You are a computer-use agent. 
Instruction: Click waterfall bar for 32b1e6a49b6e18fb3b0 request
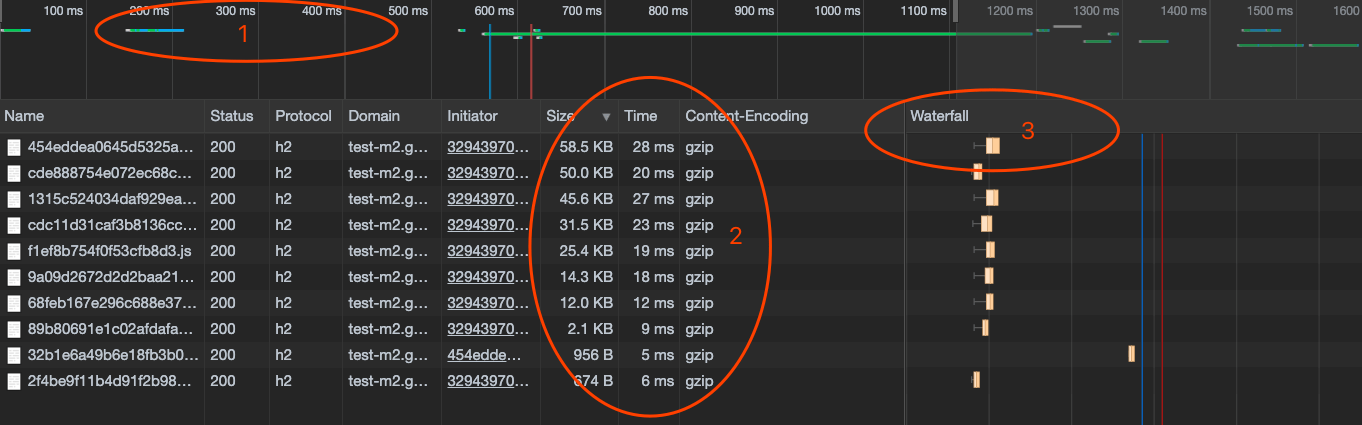(x=1132, y=354)
